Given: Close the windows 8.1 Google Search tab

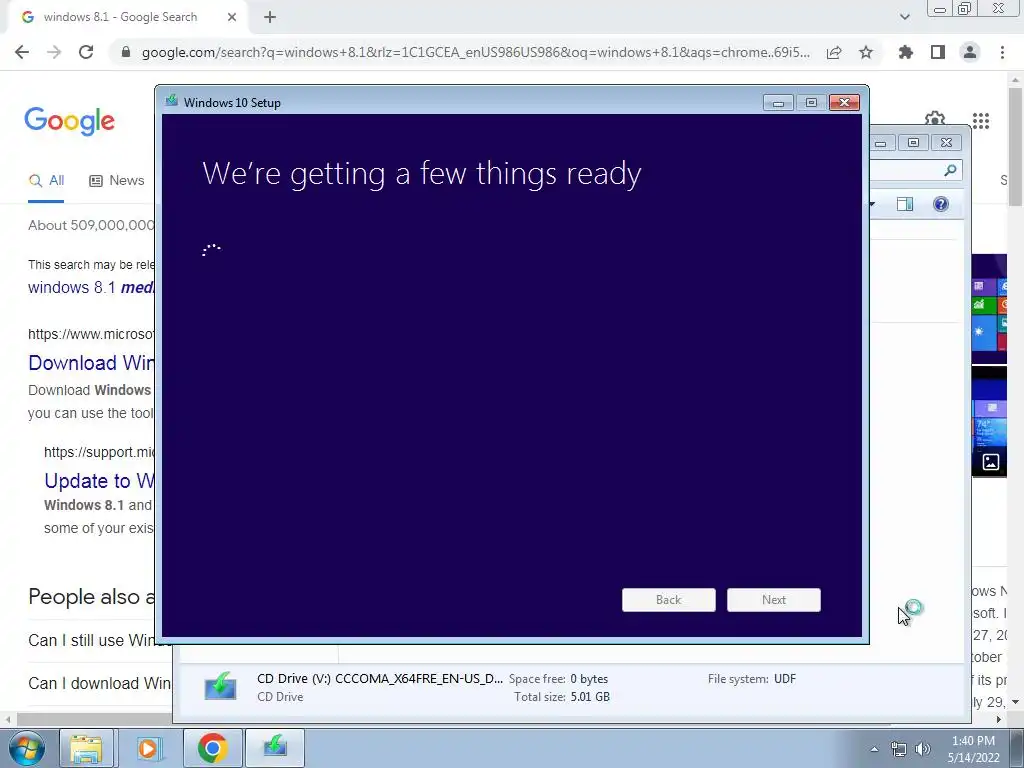Looking at the screenshot, I should point(232,18).
